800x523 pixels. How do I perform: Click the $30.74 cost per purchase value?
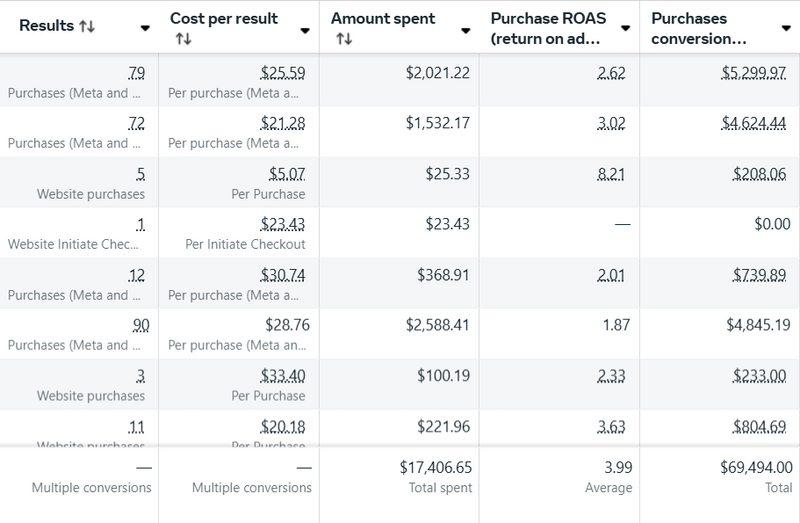[x=282, y=275]
